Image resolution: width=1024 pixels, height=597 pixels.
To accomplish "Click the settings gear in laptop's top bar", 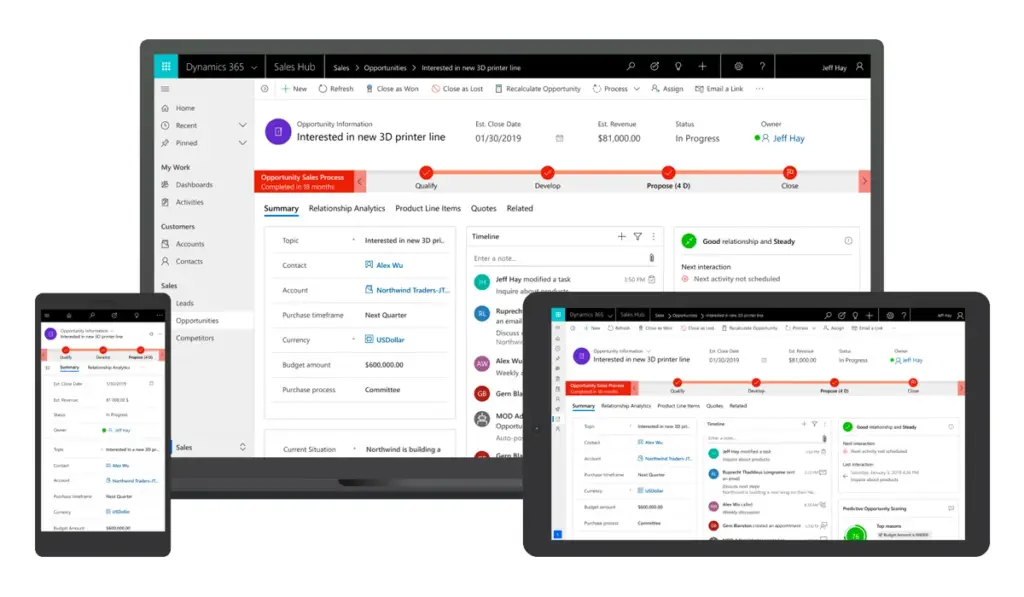I will click(738, 67).
